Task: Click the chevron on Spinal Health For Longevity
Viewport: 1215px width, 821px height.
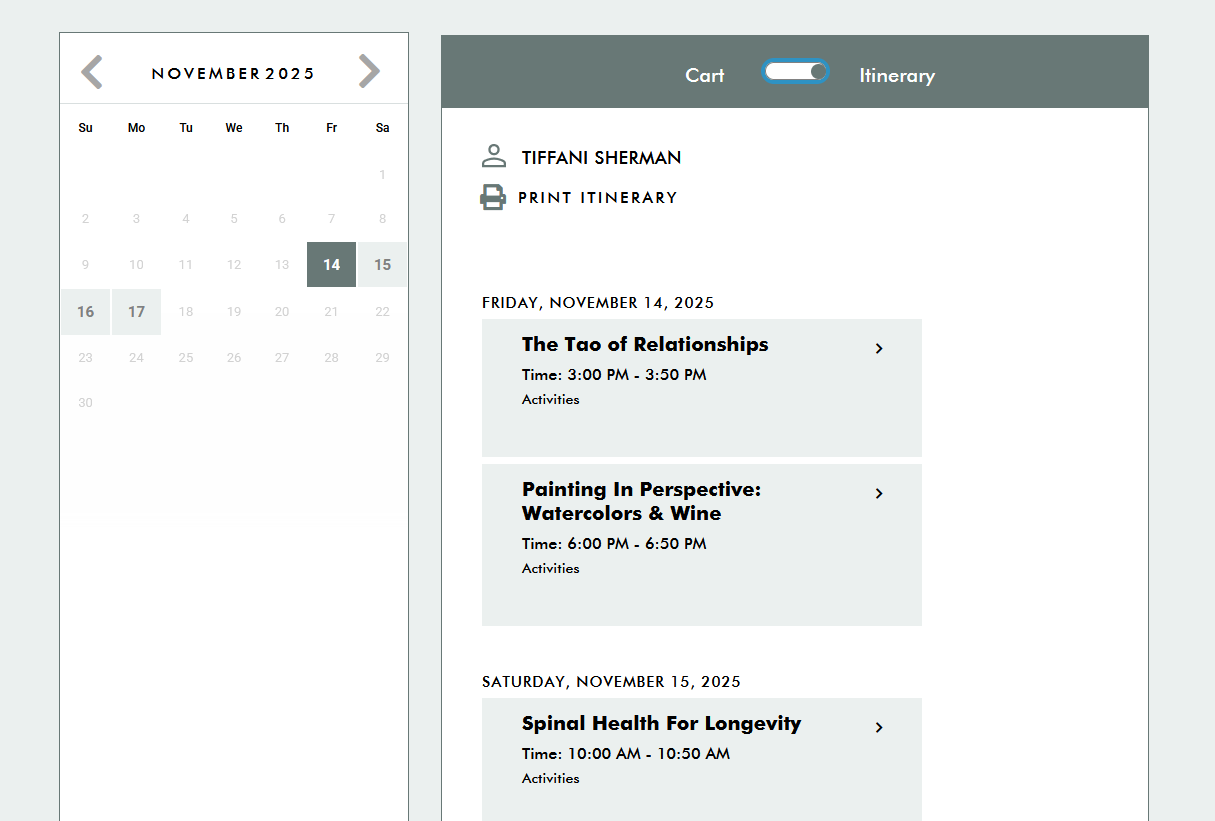Action: coord(879,727)
